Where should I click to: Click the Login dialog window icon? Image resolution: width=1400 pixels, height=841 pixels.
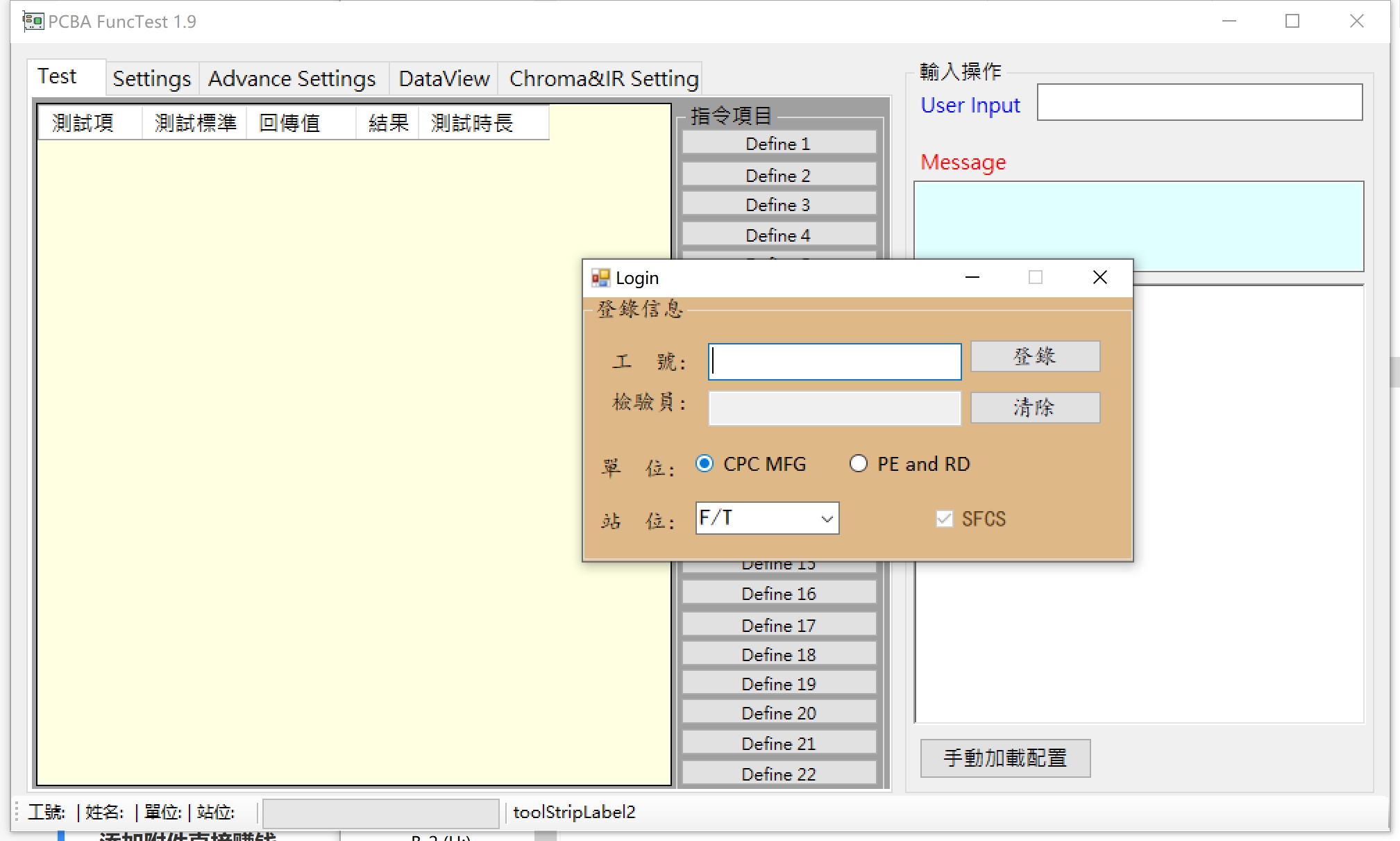click(600, 278)
